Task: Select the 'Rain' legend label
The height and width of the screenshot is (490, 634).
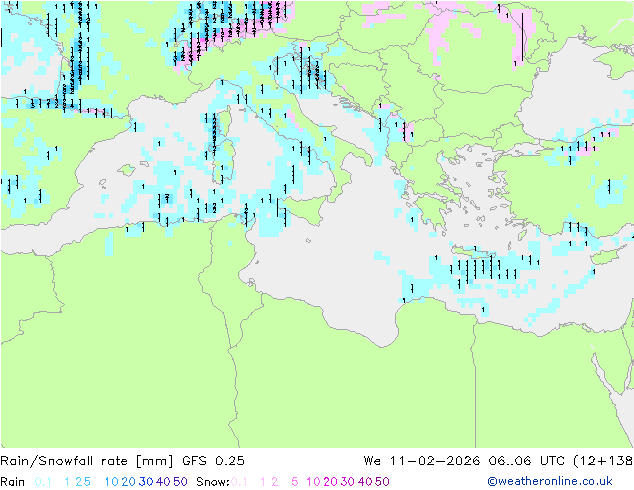Action: 13,482
